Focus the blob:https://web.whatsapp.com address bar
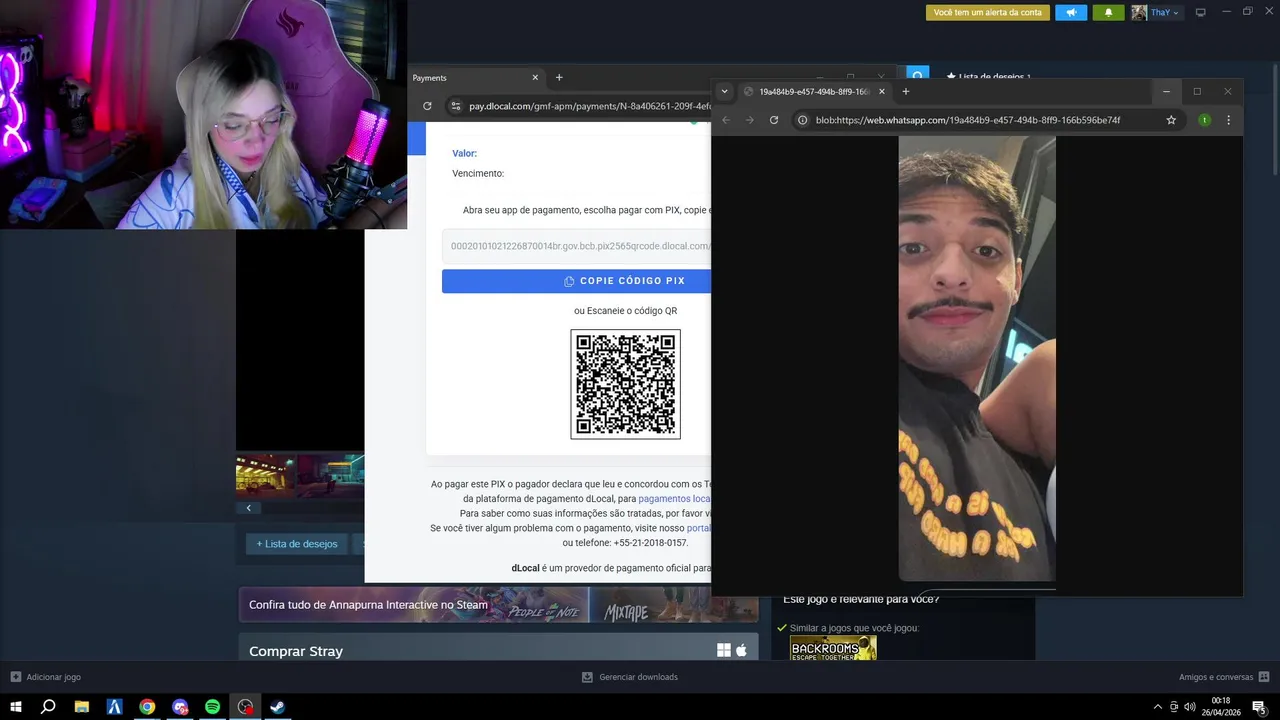The width and height of the screenshot is (1280, 720). click(967, 120)
